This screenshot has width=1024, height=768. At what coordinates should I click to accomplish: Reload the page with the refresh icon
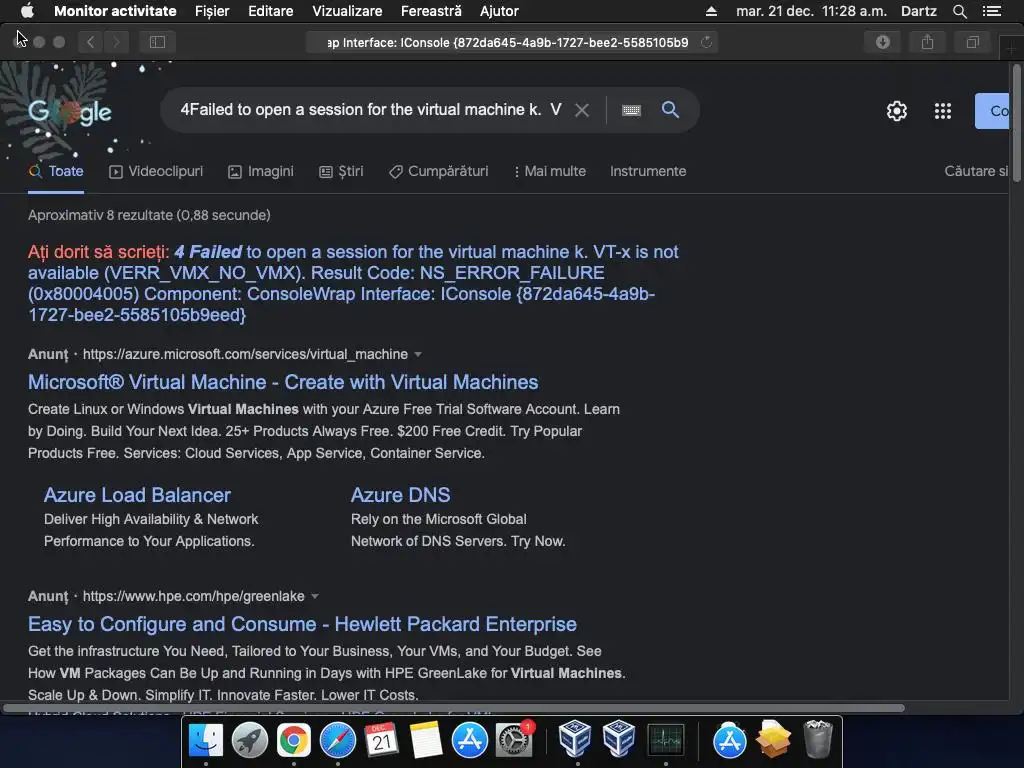(706, 42)
